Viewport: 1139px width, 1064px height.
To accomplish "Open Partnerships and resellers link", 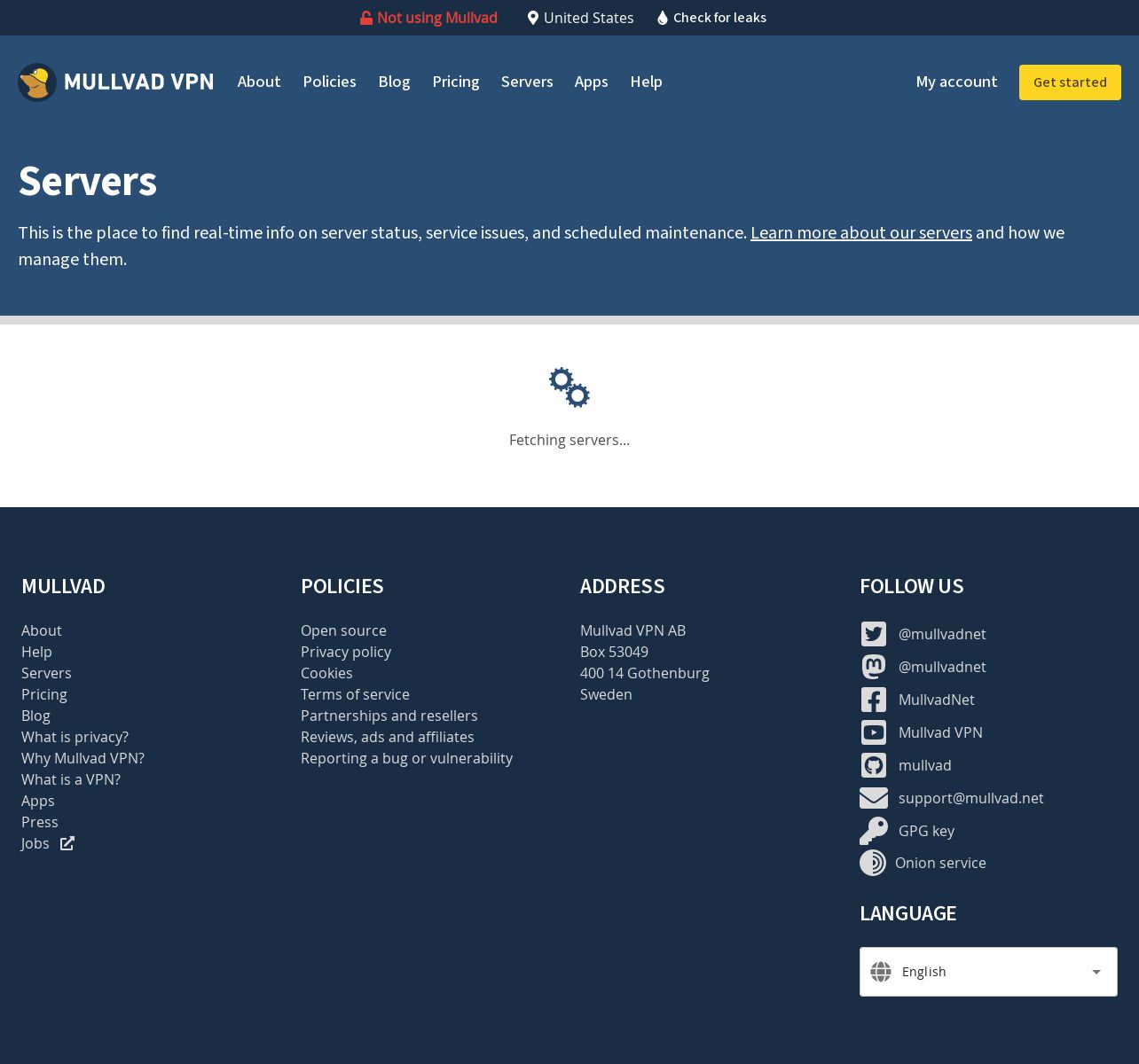I will click(389, 716).
